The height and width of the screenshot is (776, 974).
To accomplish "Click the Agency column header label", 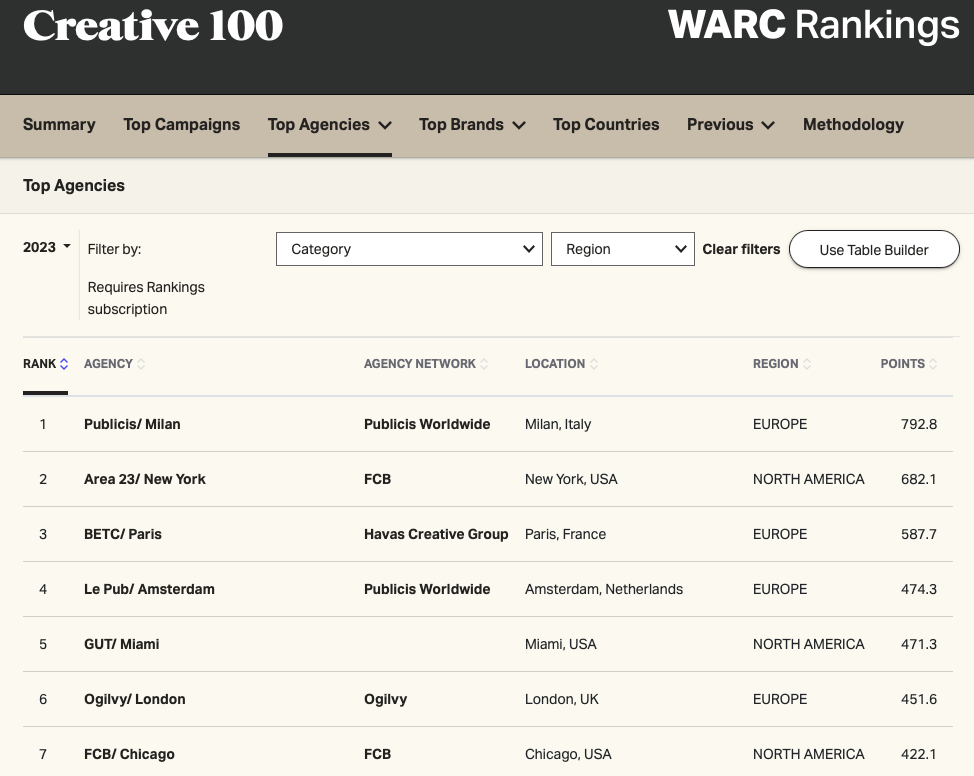I will (108, 364).
